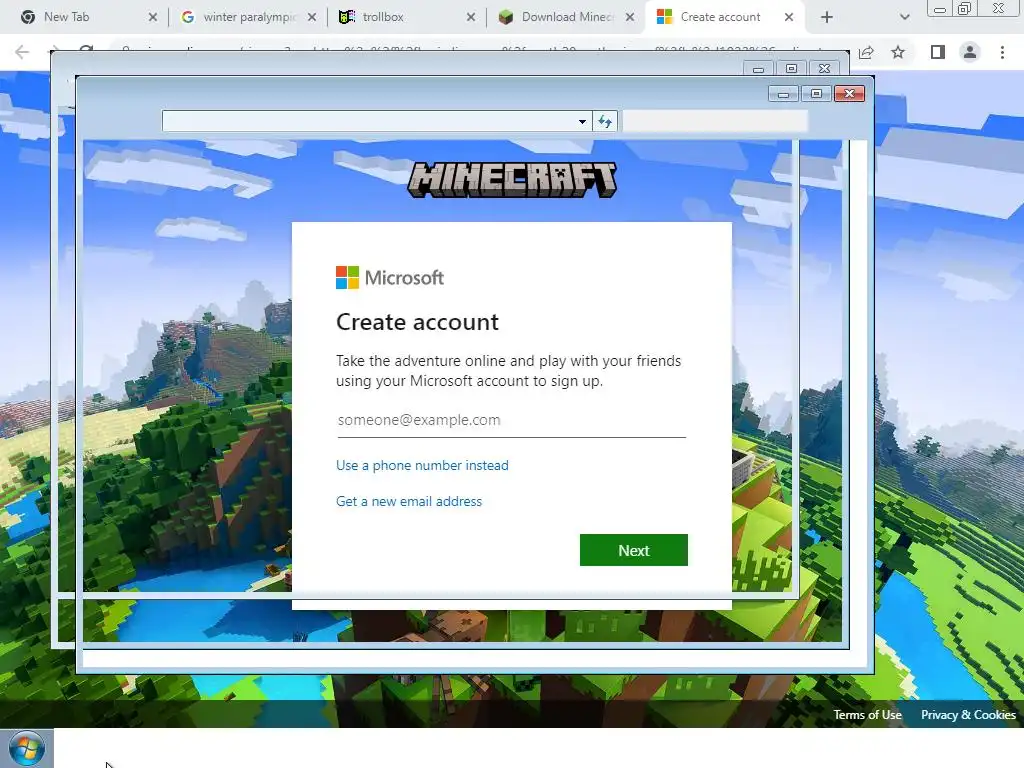Image resolution: width=1024 pixels, height=768 pixels.
Task: Click the Microsoft logo
Action: click(390, 278)
